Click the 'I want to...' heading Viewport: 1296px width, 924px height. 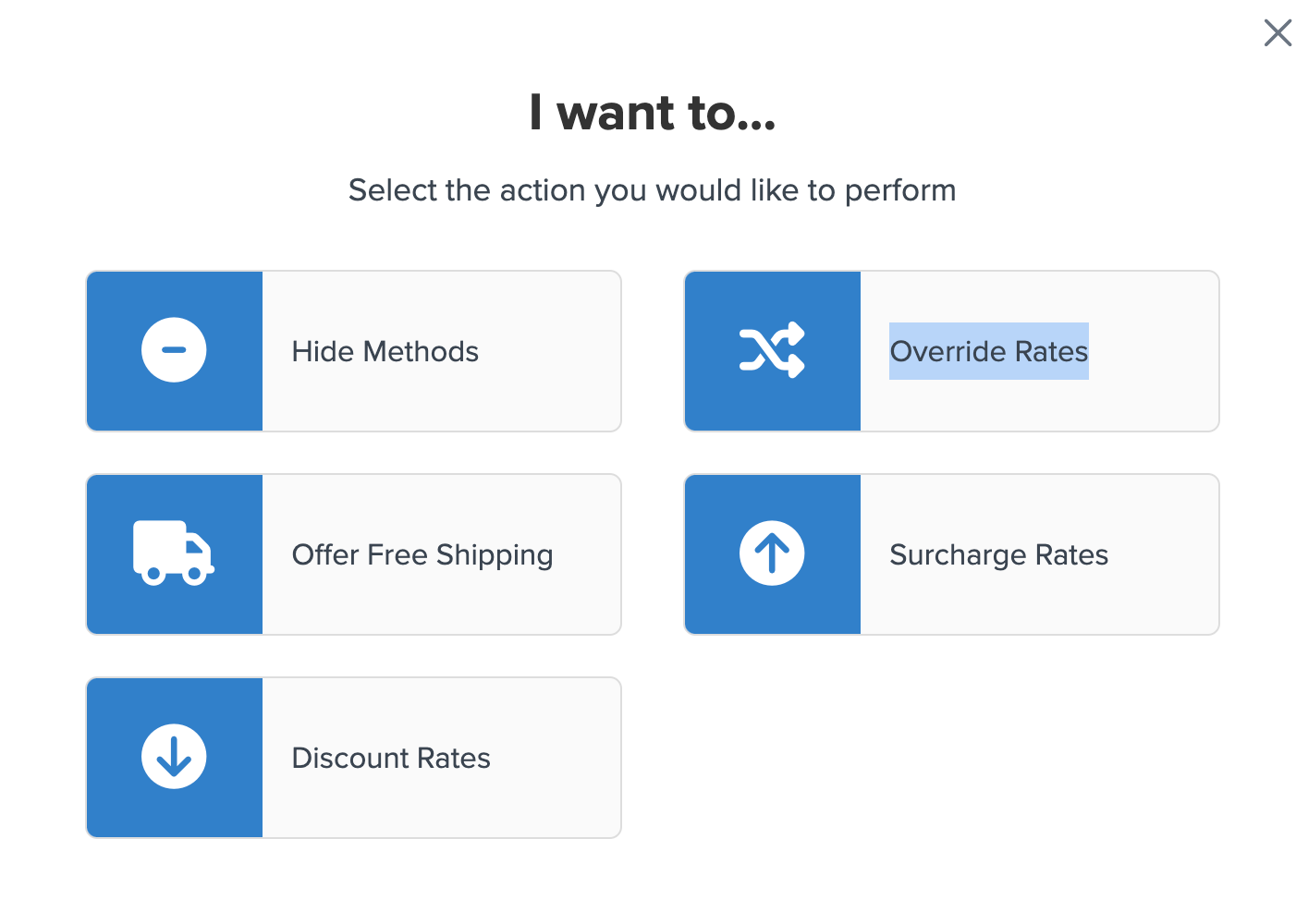coord(652,113)
